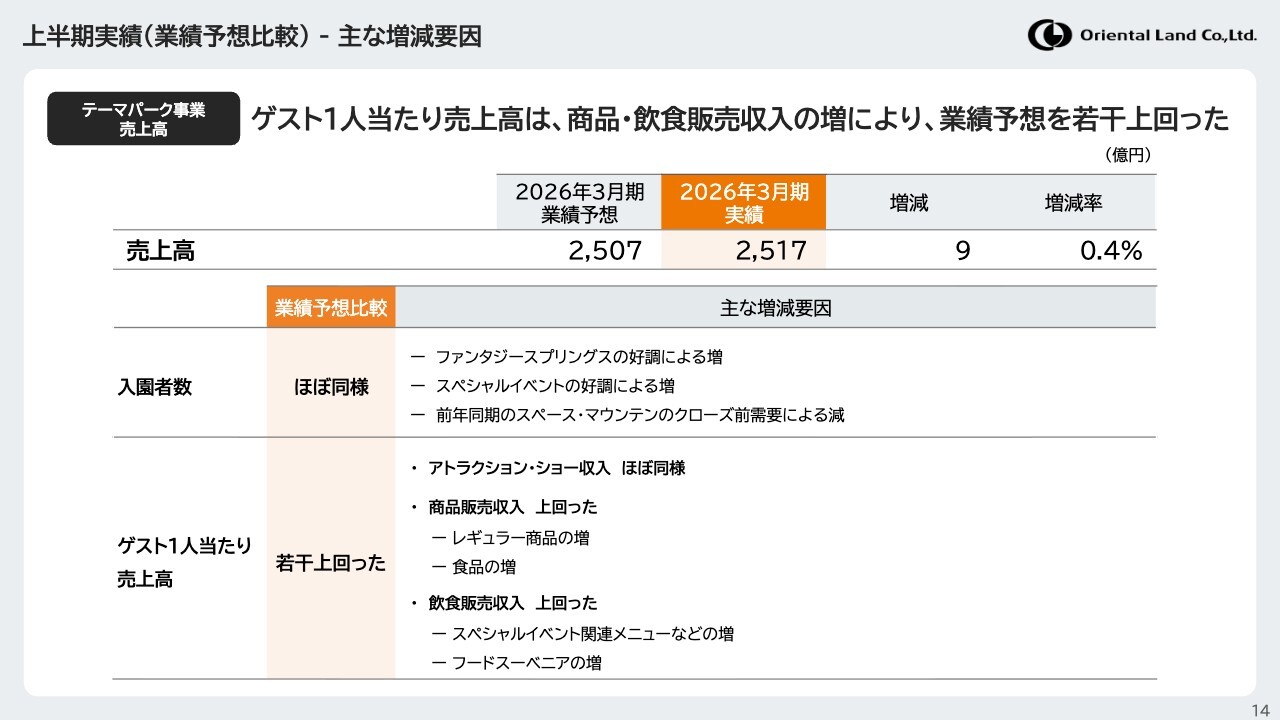This screenshot has width=1280, height=720.
Task: Click the ファンタジースプリングスの好調による増 line
Action: (x=578, y=357)
